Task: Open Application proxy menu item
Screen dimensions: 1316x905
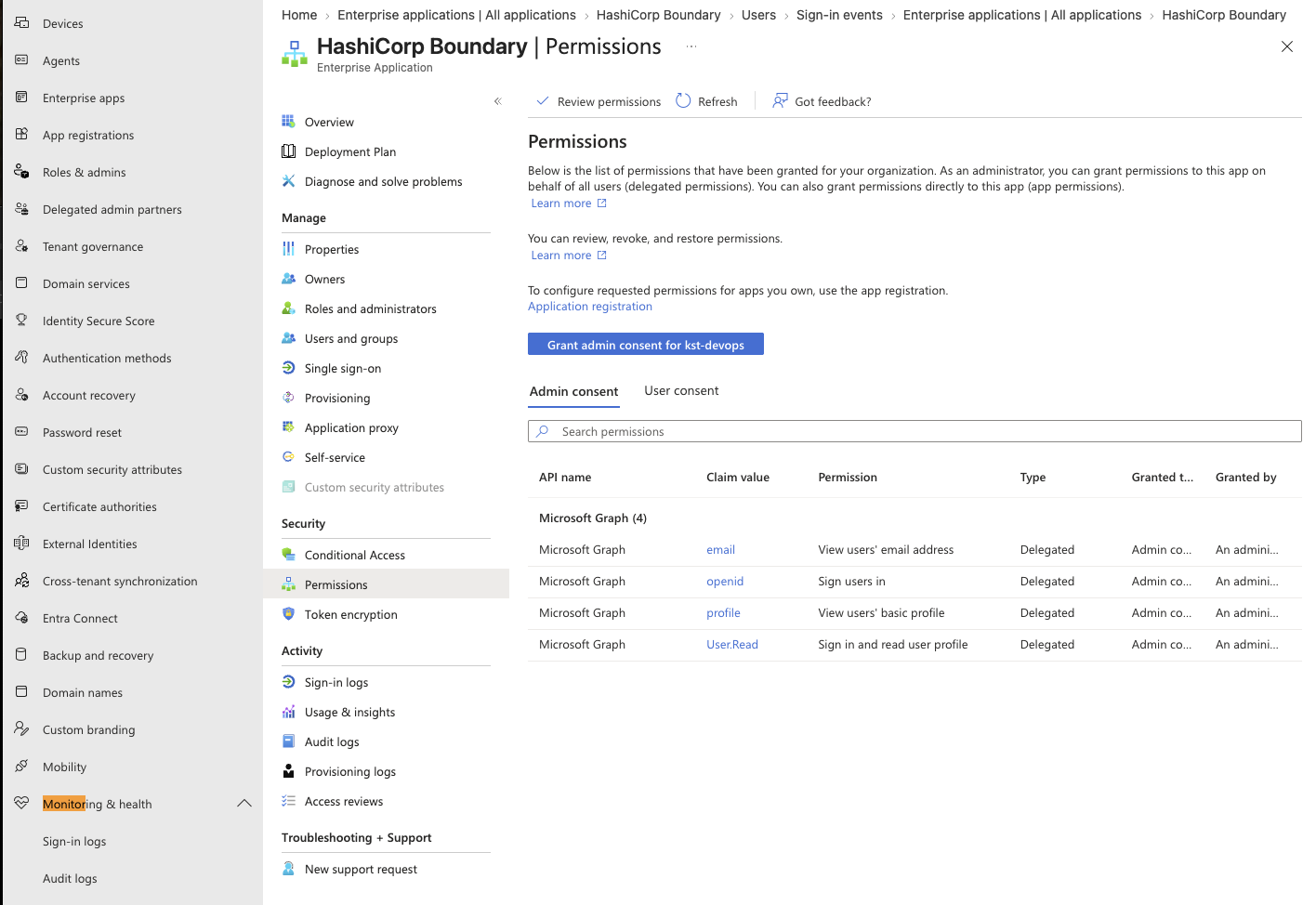Action: pos(351,427)
